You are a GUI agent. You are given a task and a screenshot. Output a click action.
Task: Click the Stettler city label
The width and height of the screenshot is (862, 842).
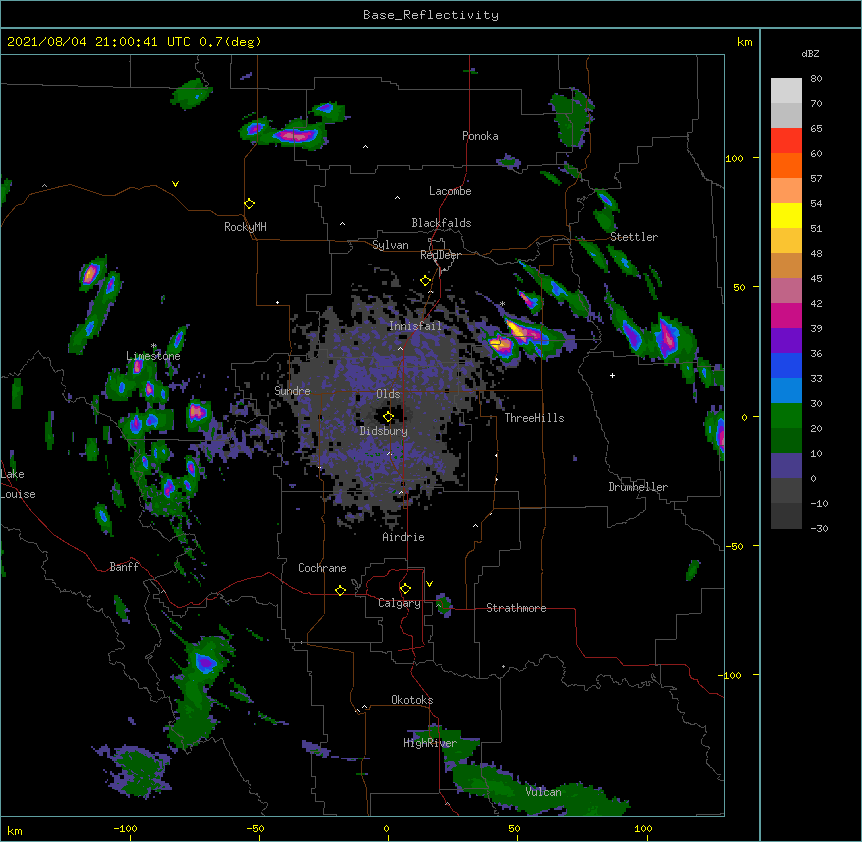(x=634, y=237)
